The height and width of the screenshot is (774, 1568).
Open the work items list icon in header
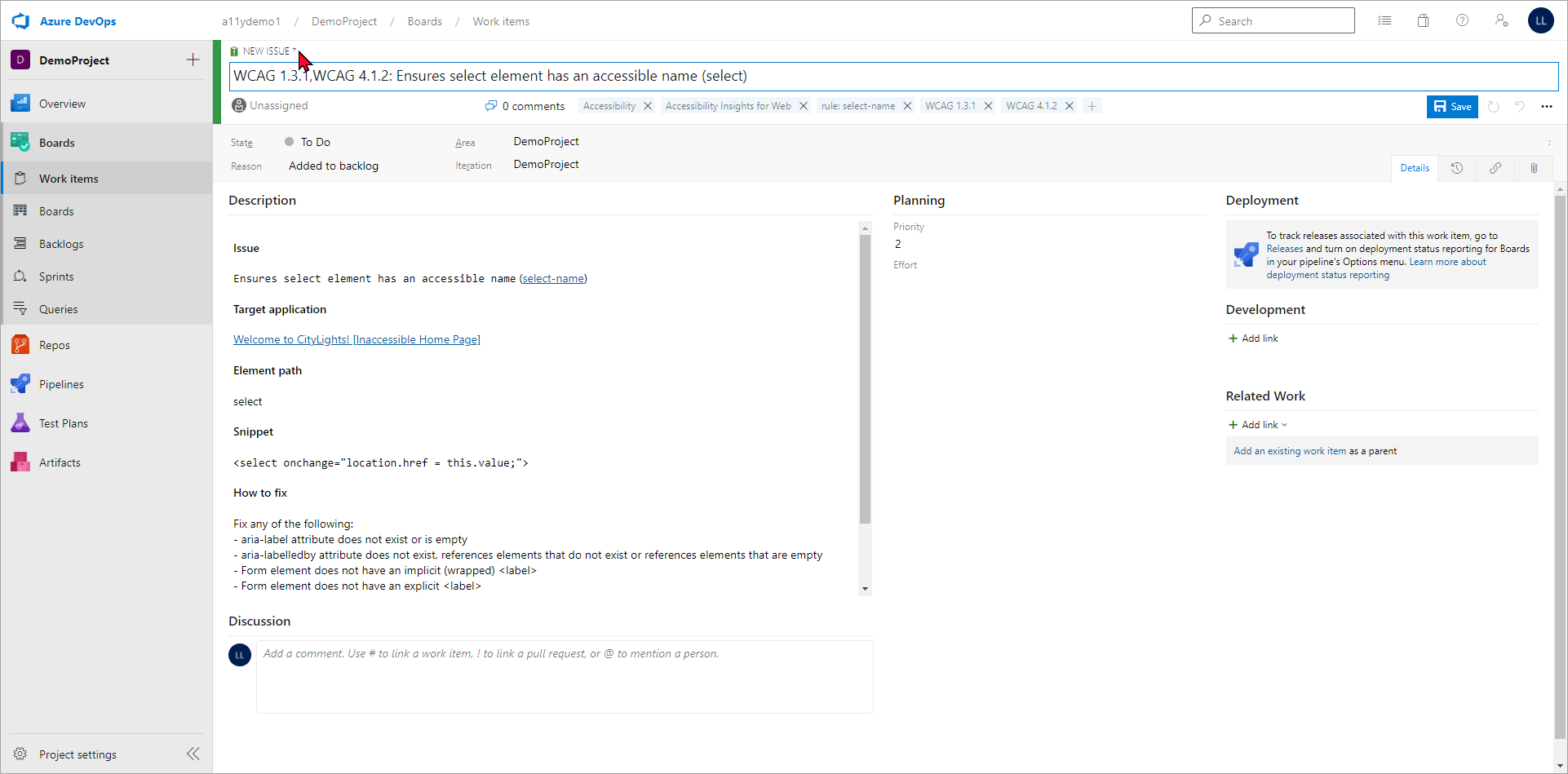(1384, 20)
